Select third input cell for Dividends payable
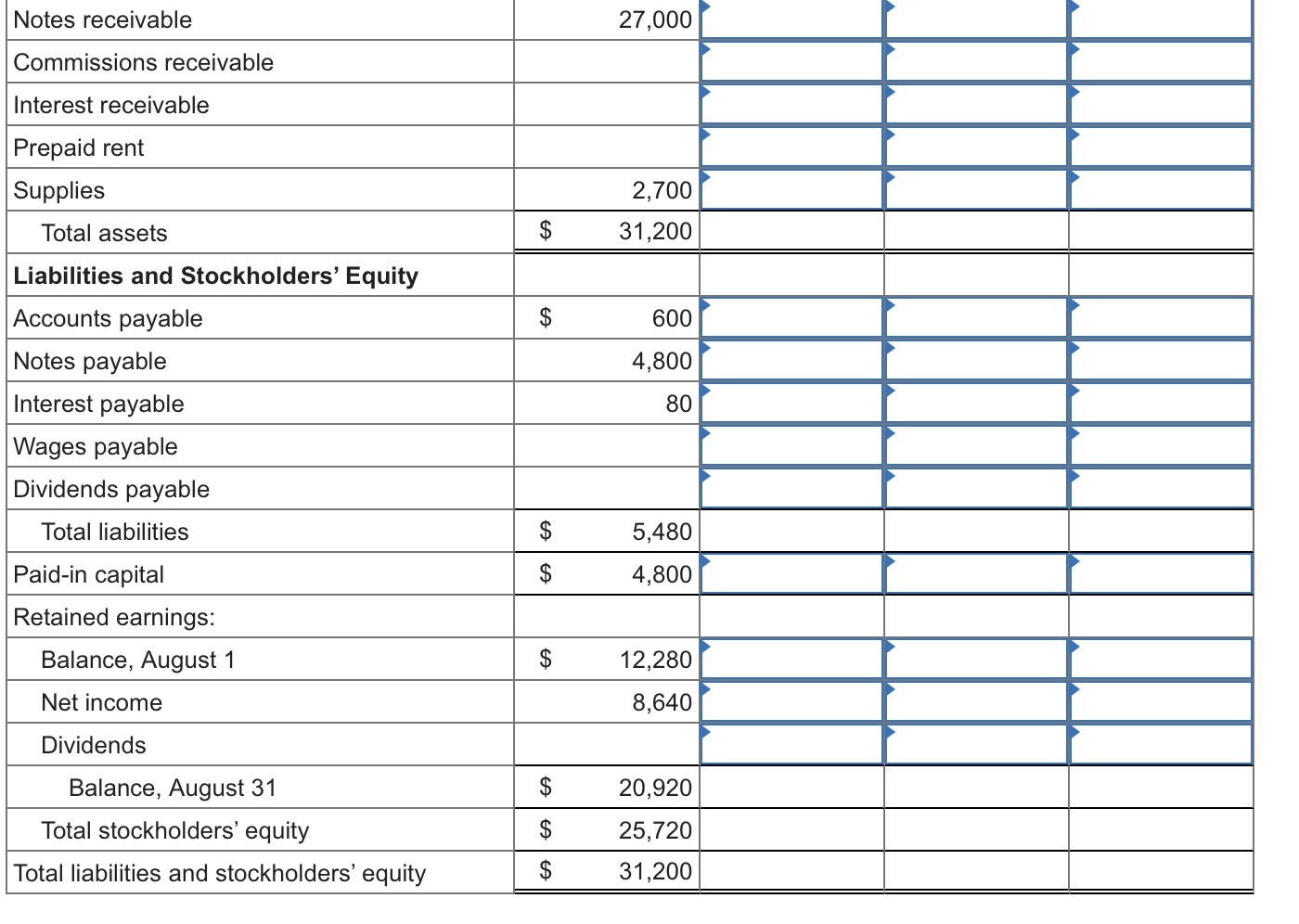The width and height of the screenshot is (1299, 924). pyautogui.click(x=1161, y=488)
